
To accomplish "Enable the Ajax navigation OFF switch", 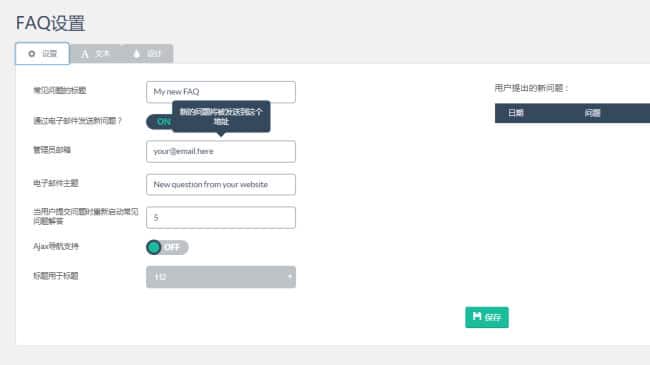I will 167,247.
